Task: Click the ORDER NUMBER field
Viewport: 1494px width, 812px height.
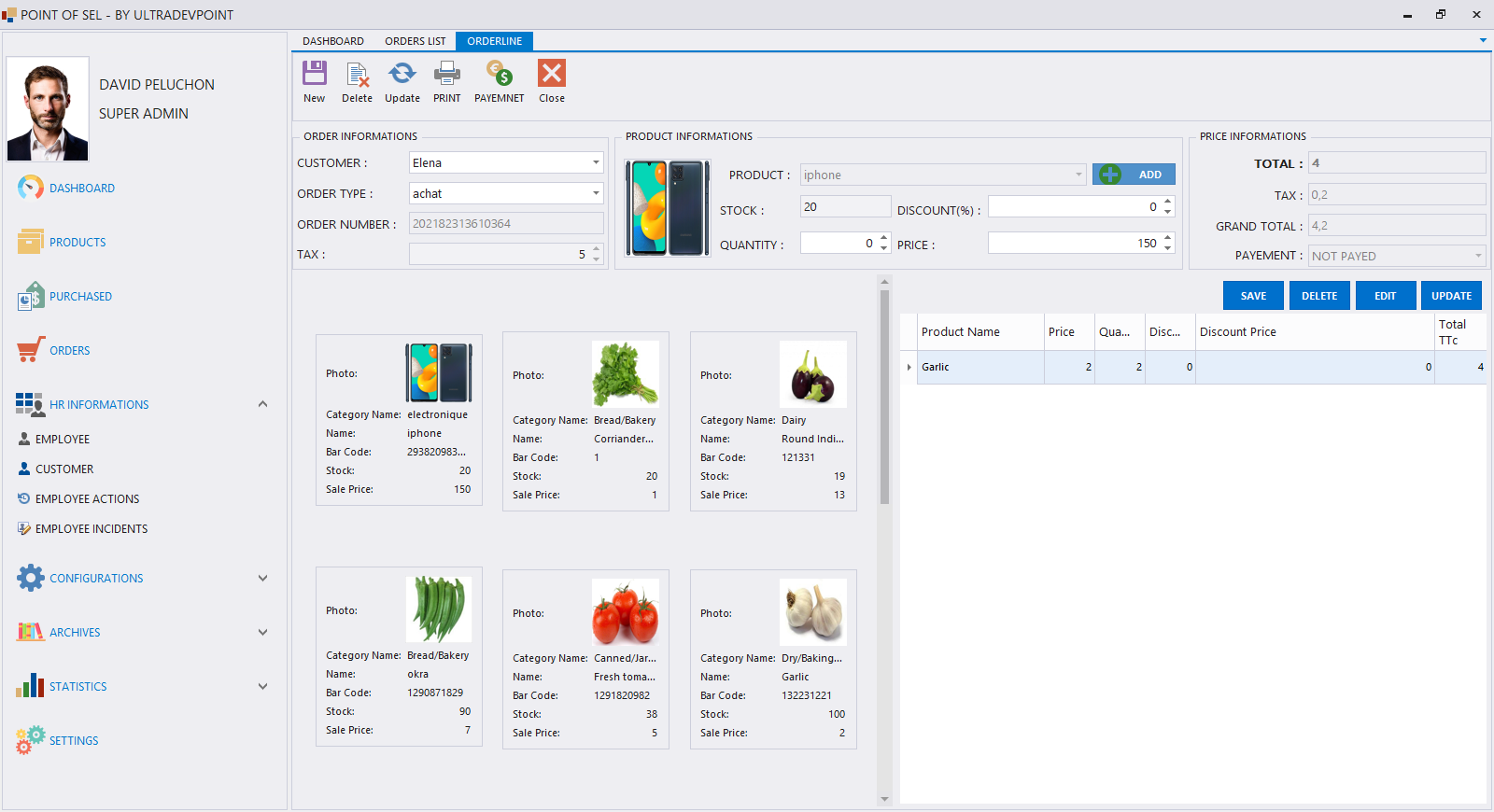Action: [x=506, y=223]
